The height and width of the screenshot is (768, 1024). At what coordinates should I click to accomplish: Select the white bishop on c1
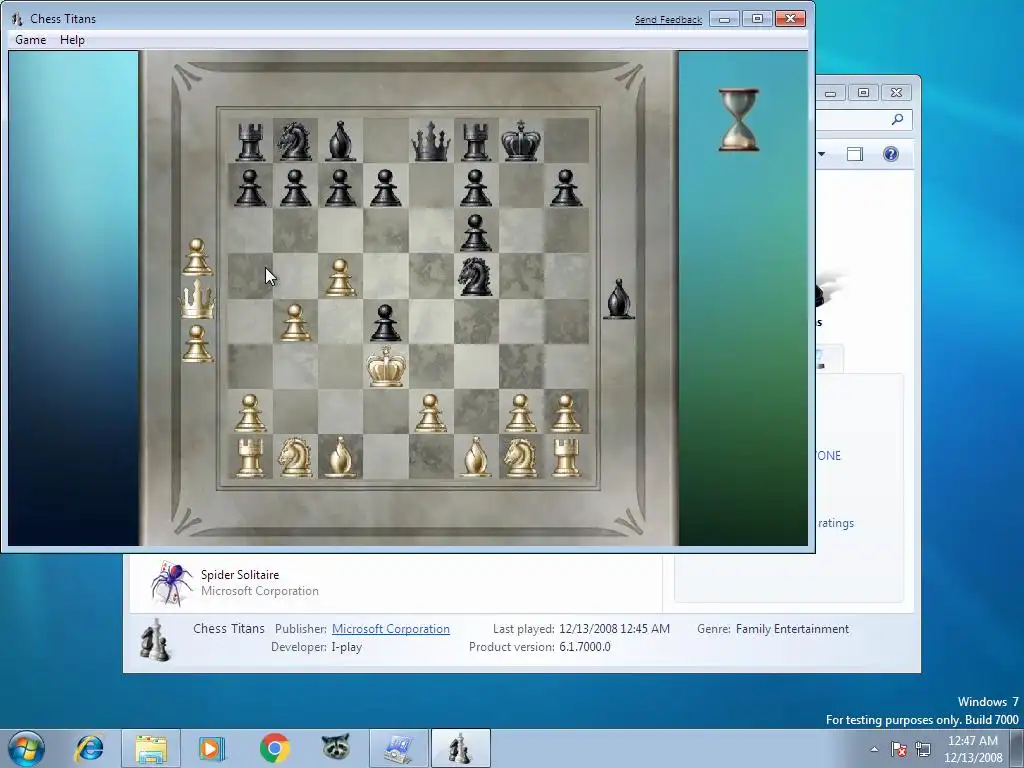(x=340, y=456)
